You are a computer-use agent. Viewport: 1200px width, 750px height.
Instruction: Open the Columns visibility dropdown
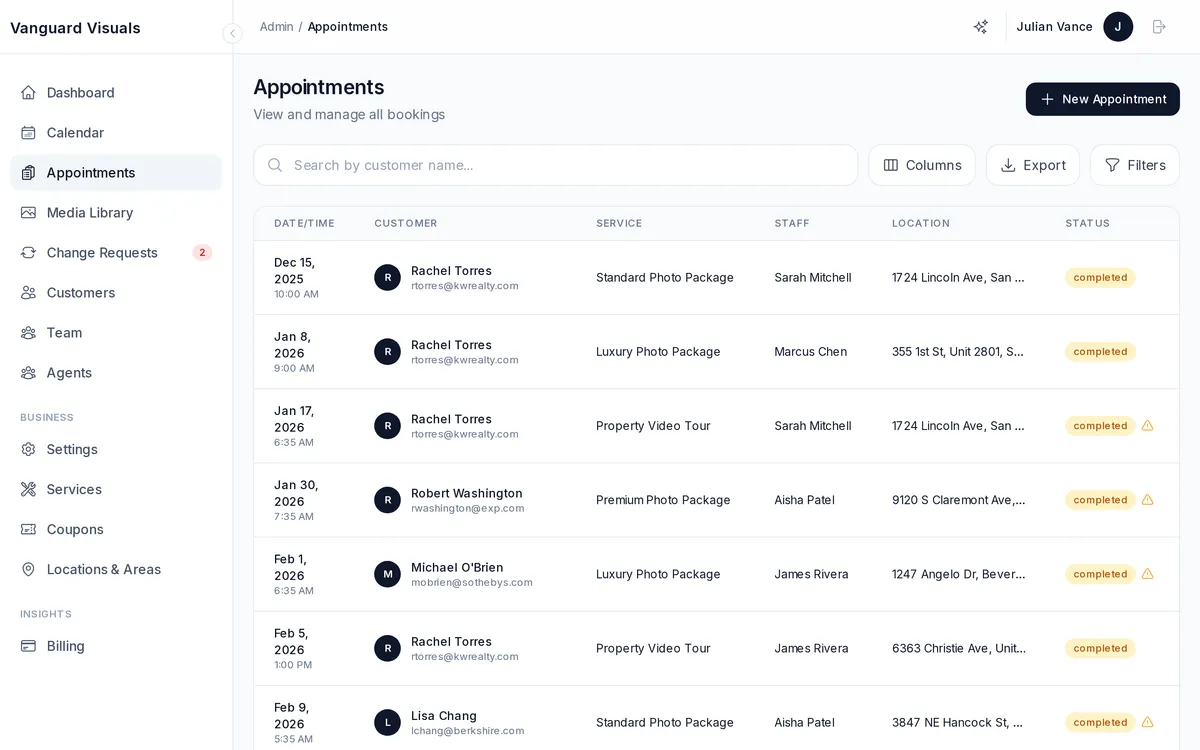(921, 165)
